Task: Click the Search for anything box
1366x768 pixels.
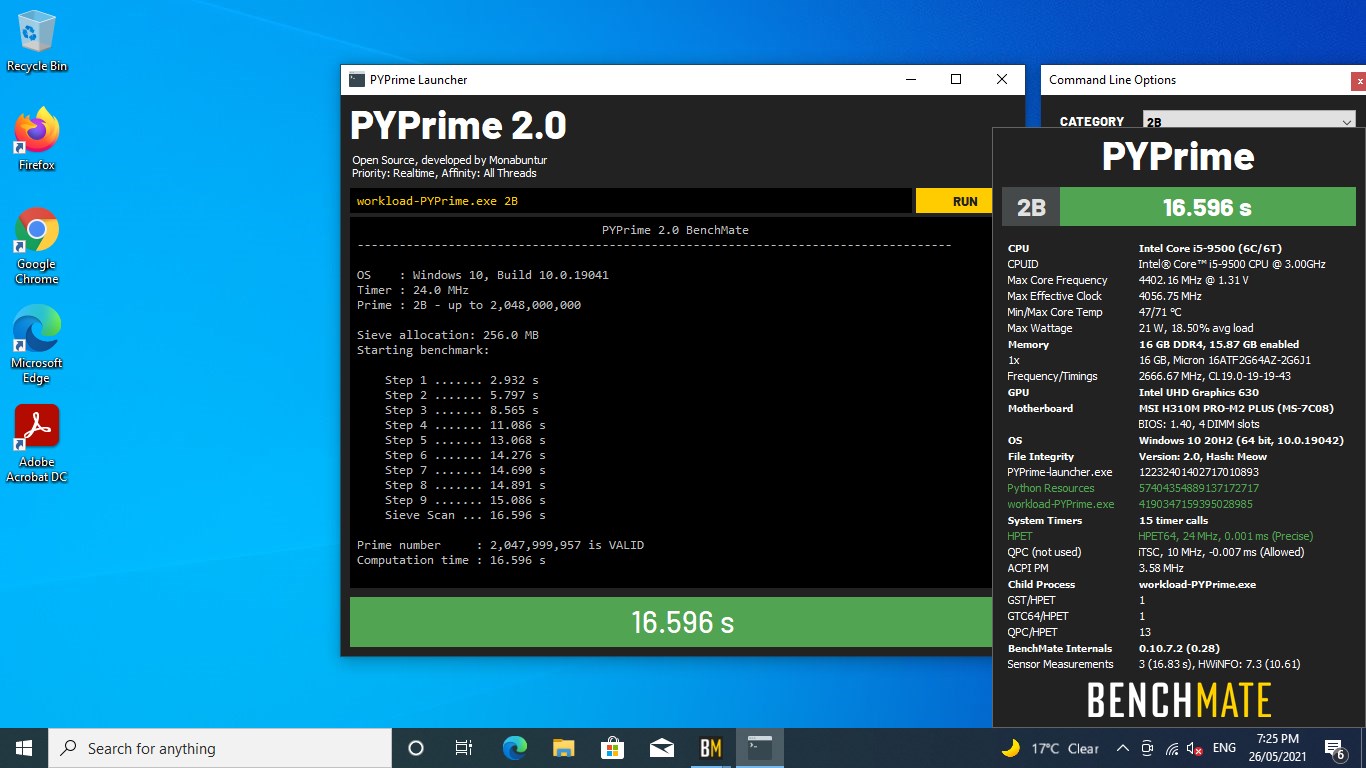Action: tap(220, 748)
